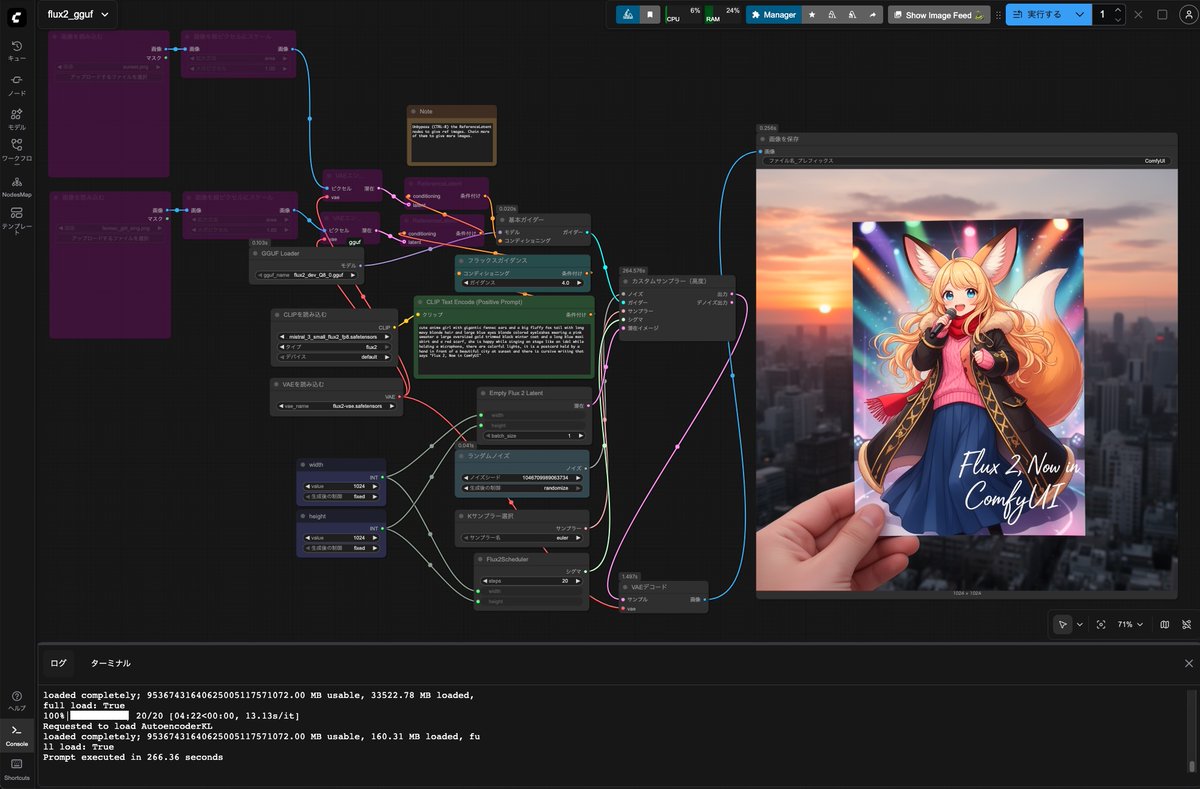Collapse the GGUF Loader node via its dot
This screenshot has width=1200, height=789.
(x=255, y=253)
